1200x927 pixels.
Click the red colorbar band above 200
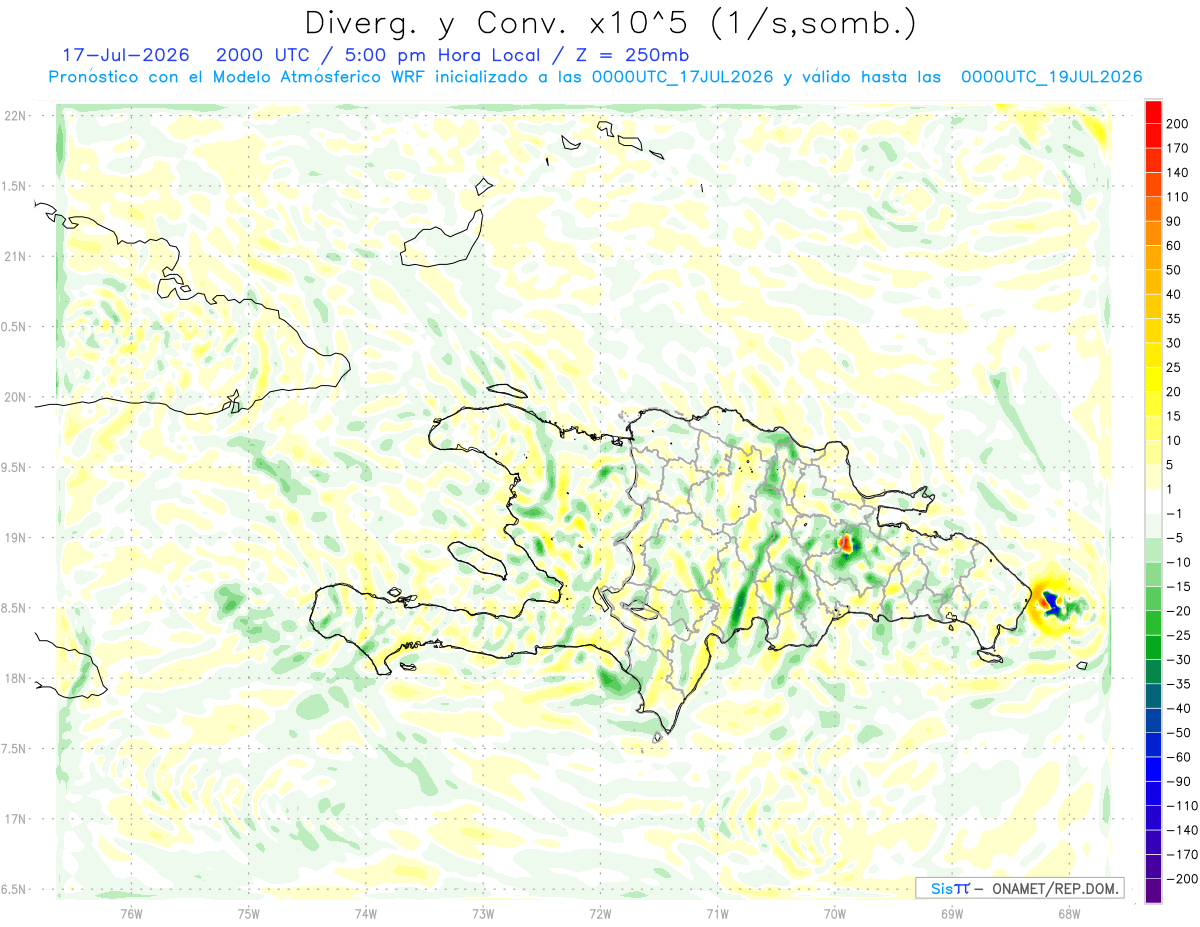pyautogui.click(x=1153, y=111)
